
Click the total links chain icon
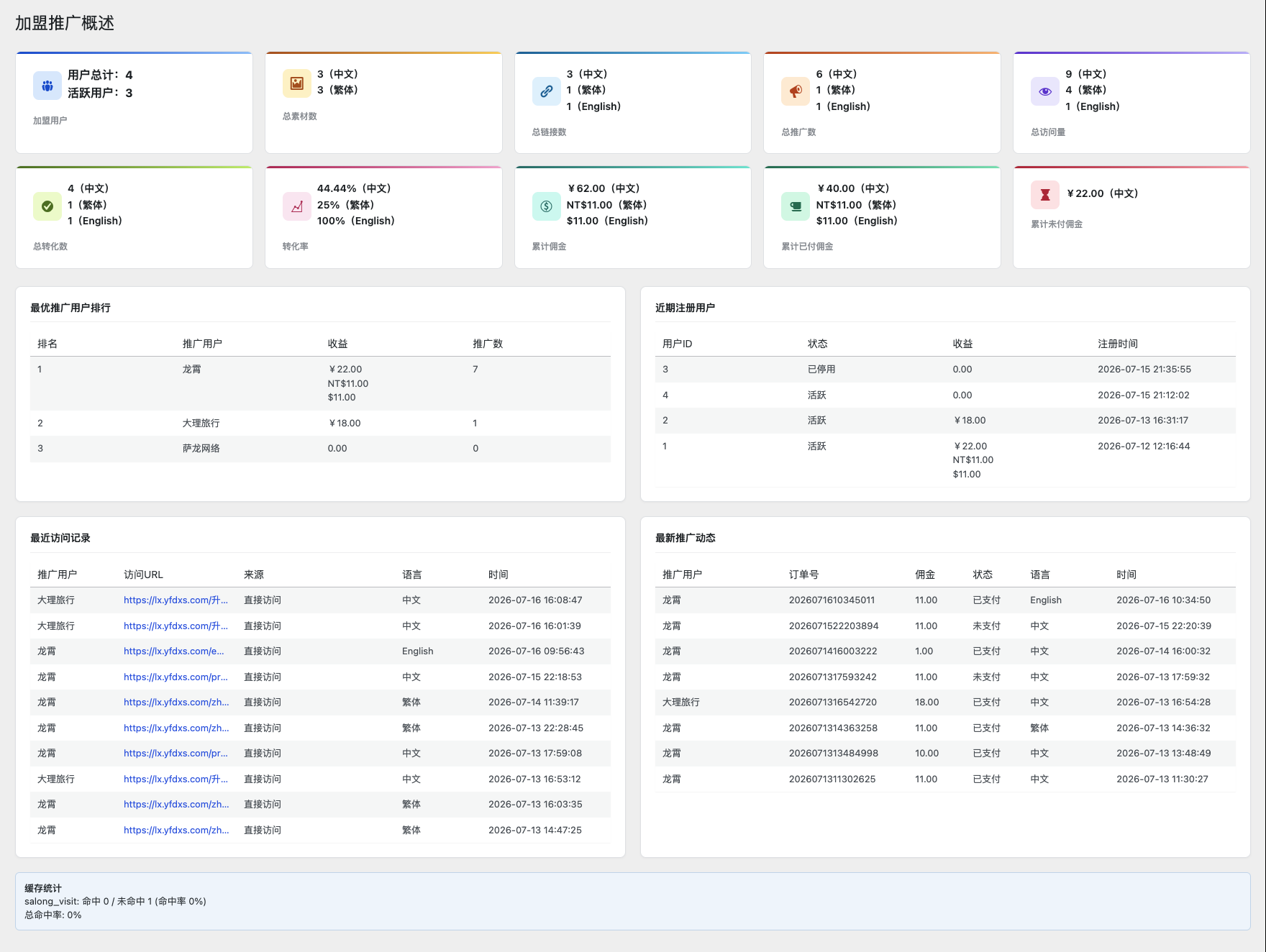[546, 91]
